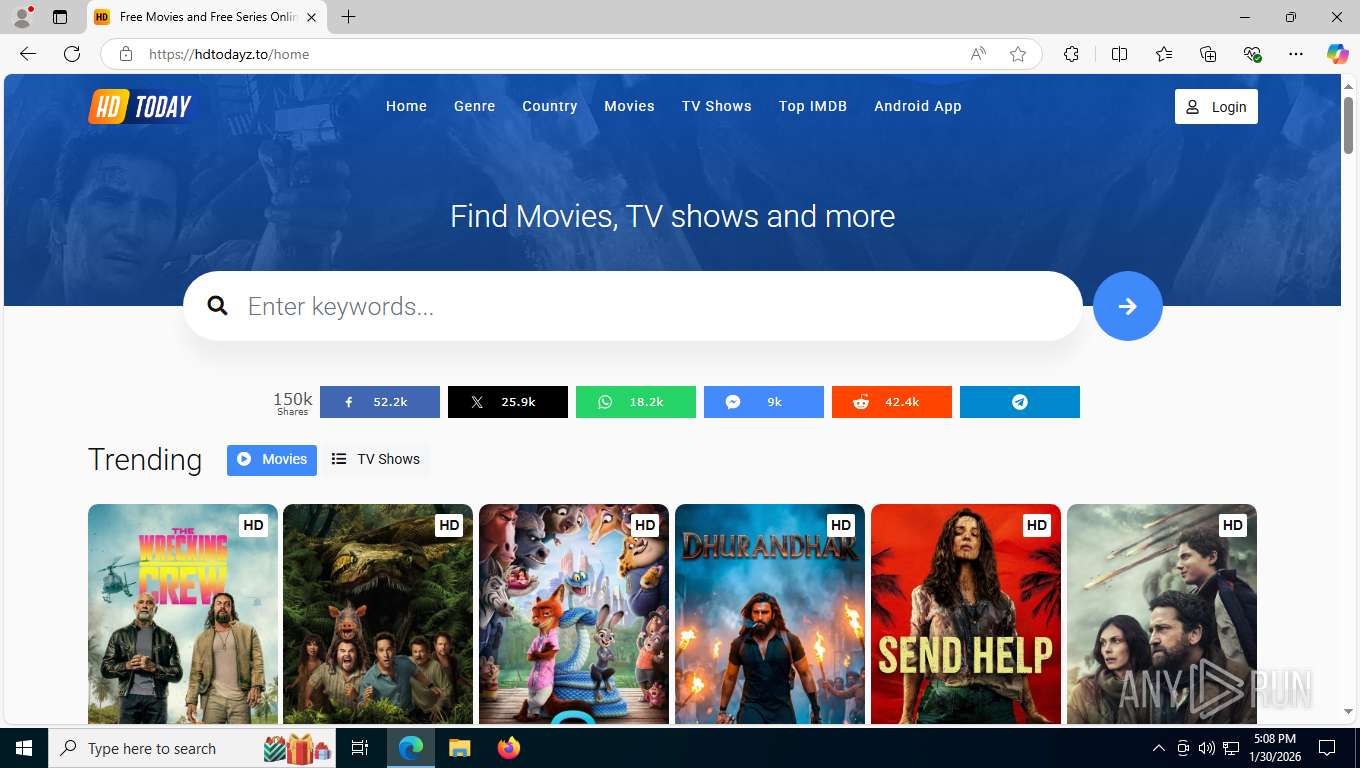The image size is (1360, 768).
Task: Open Country dropdown menu
Action: tap(550, 106)
